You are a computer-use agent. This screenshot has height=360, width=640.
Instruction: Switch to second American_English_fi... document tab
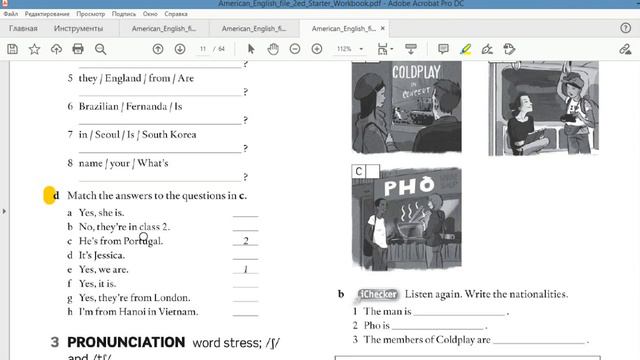(254, 28)
